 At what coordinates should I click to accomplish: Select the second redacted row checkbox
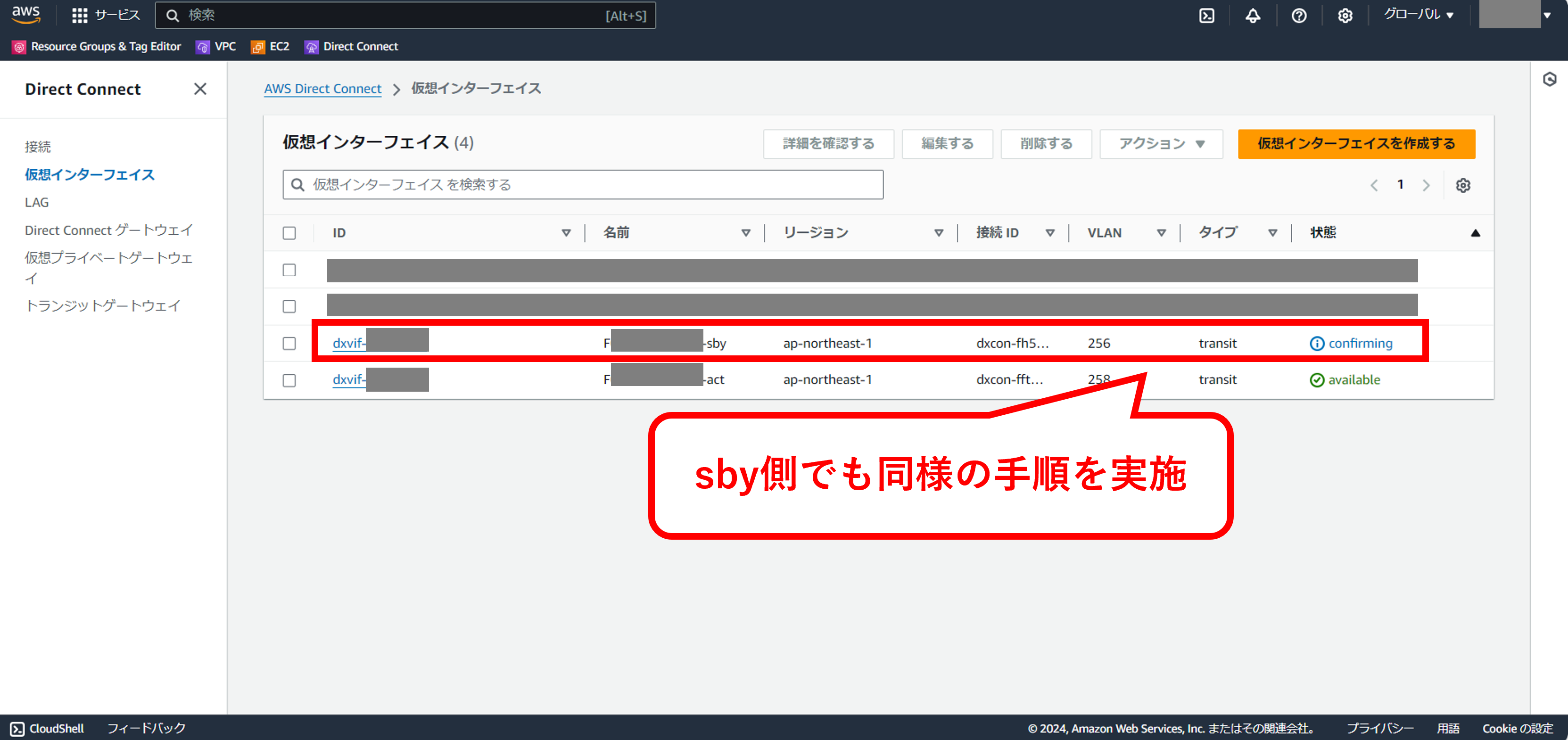[289, 306]
